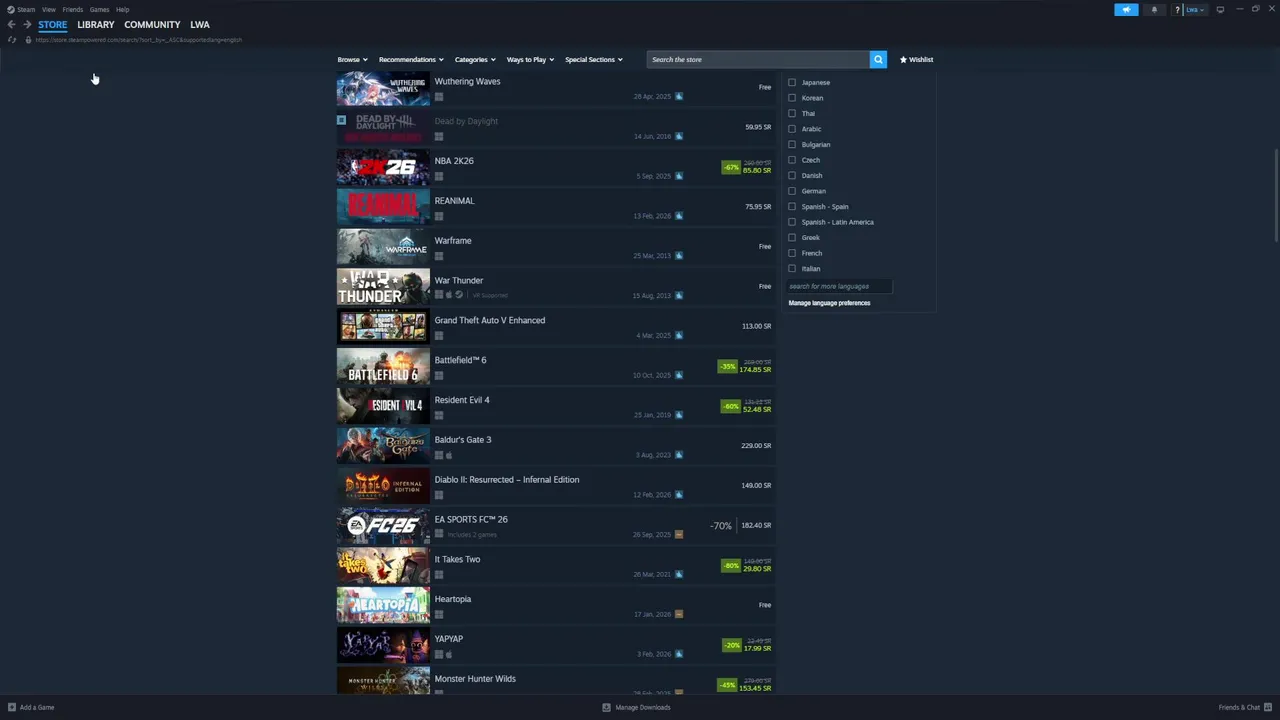Viewport: 1280px width, 720px height.
Task: Switch to Big Picture mode monitor icon
Action: (1220, 9)
